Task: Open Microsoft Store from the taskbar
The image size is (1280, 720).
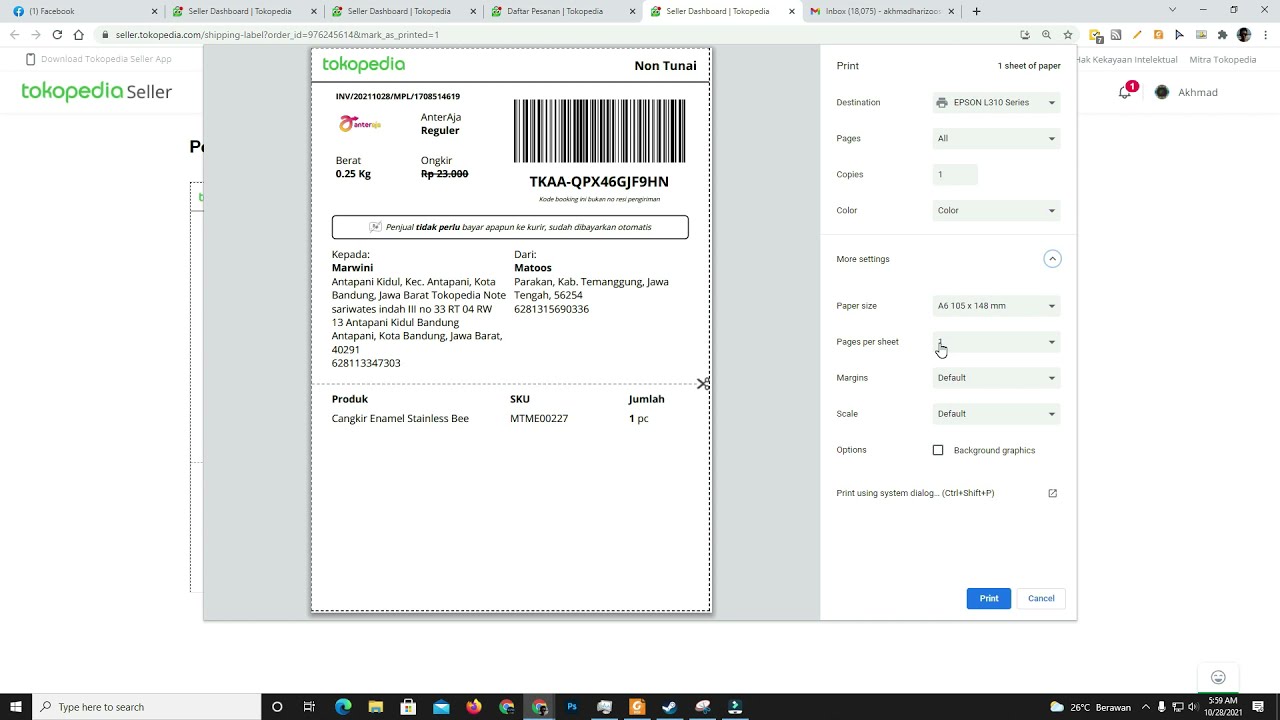Action: [408, 707]
